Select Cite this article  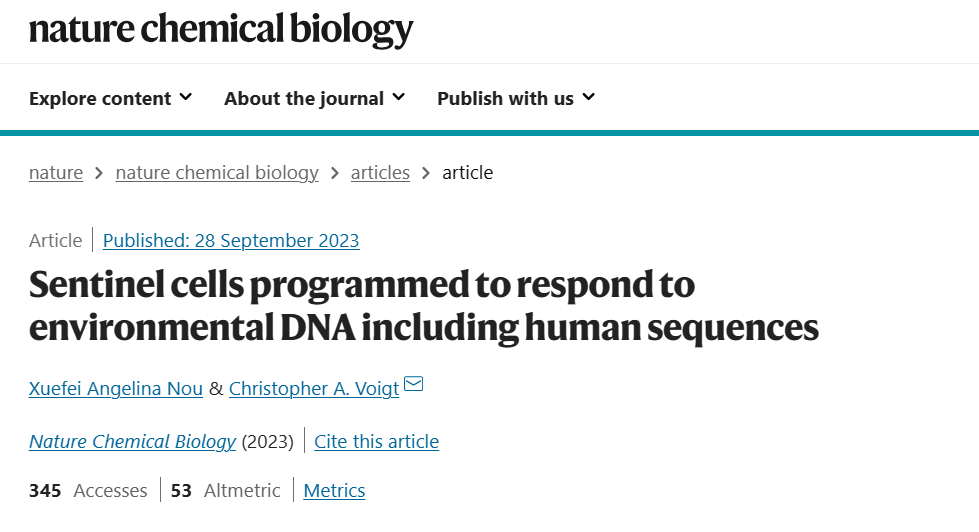pos(376,441)
